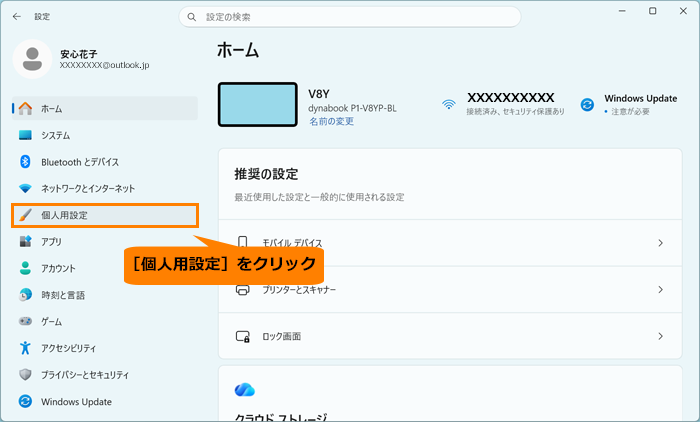Screen dimensions: 700x422
Task: Click the 時刻と言語 globe clock icon
Action: (x=25, y=295)
